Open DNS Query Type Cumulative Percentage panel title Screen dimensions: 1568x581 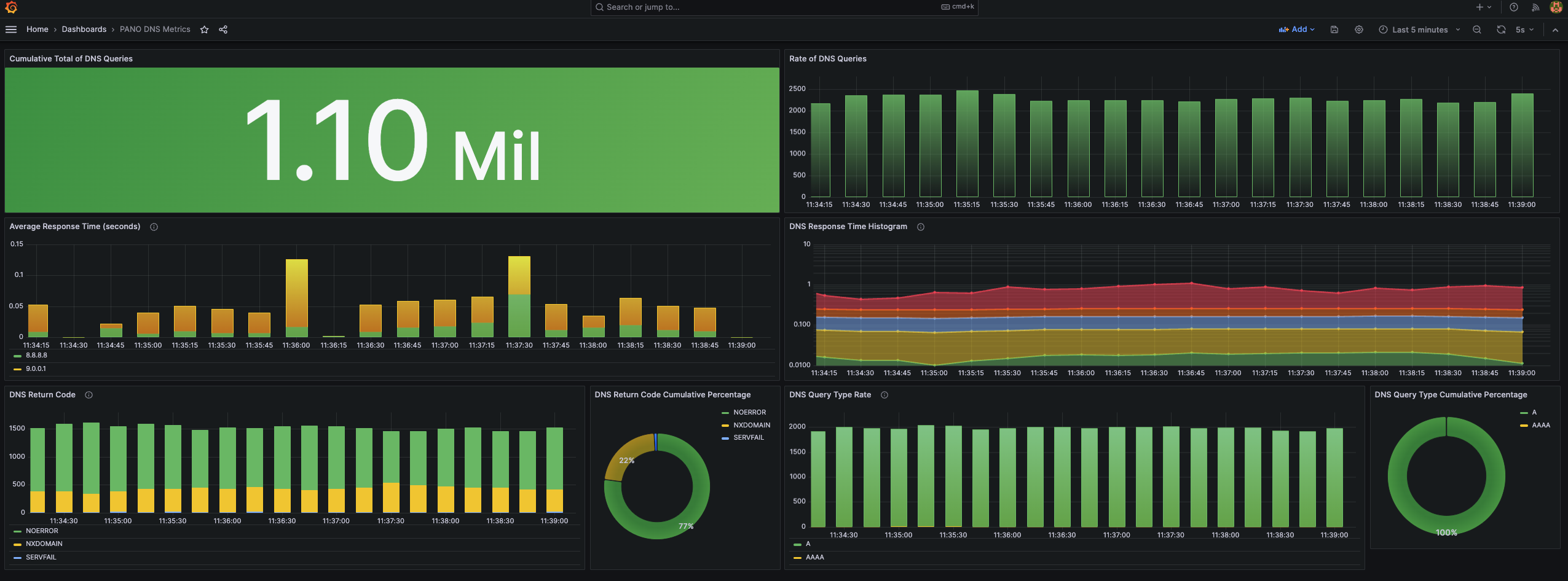click(x=1451, y=395)
